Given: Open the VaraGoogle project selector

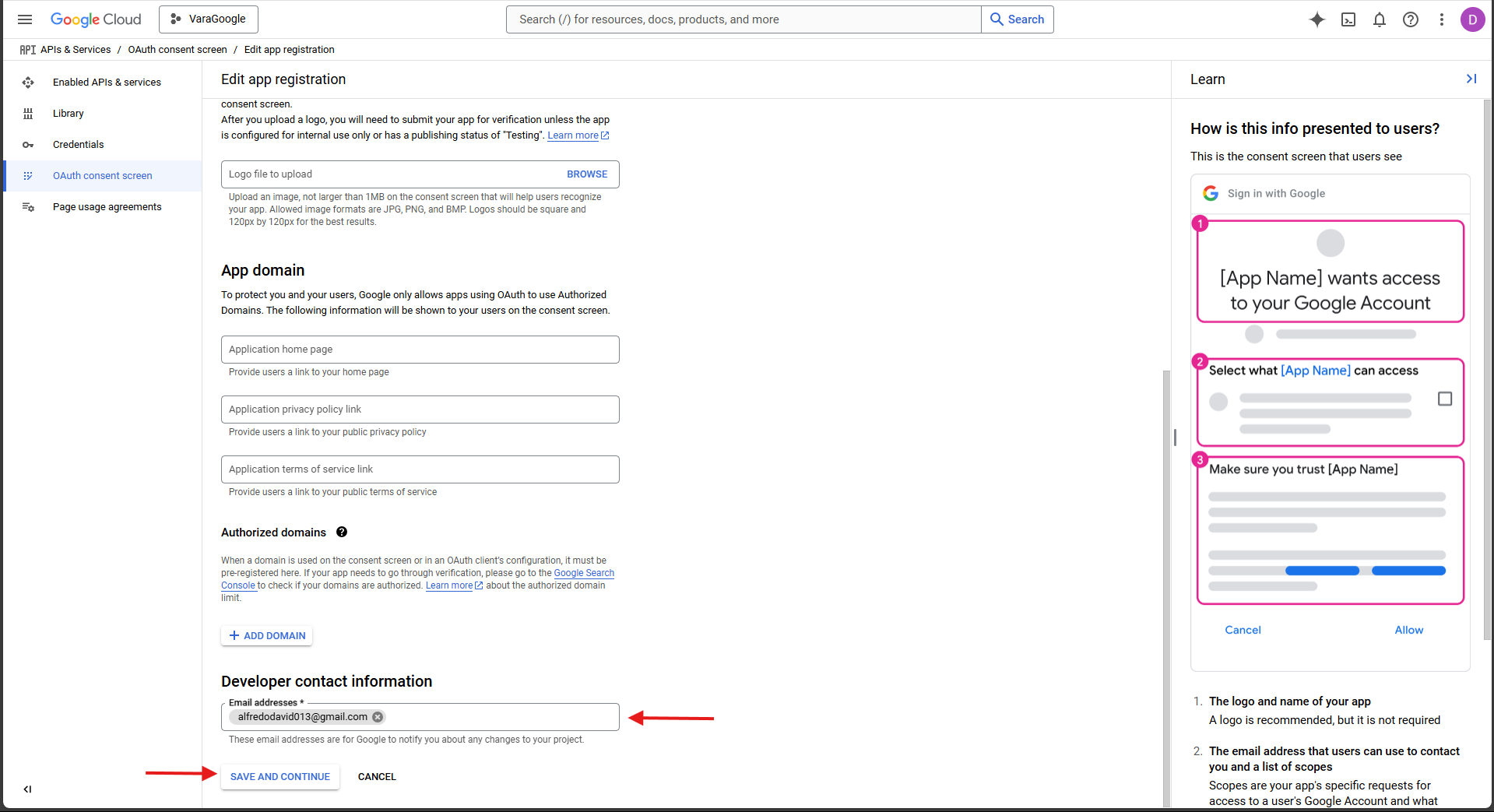Looking at the screenshot, I should (x=209, y=19).
